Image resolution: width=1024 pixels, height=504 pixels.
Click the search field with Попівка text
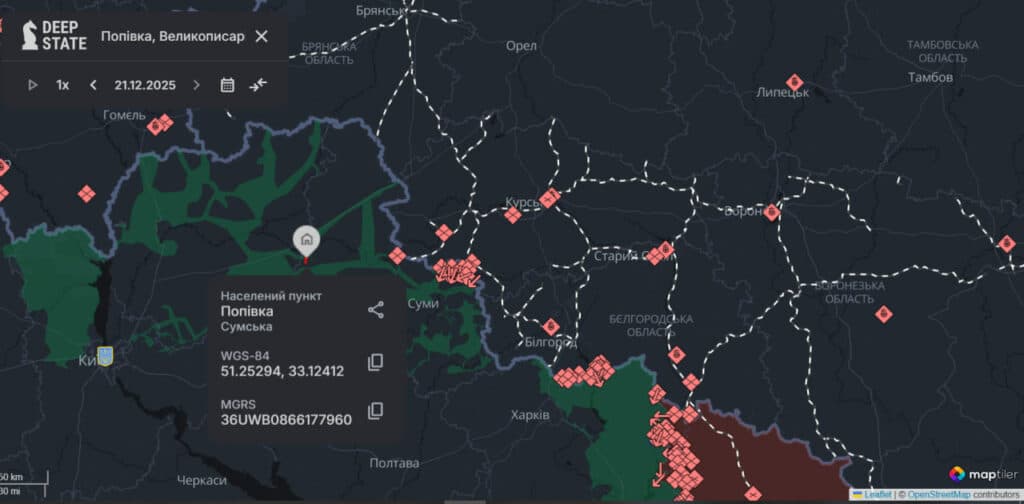click(x=172, y=36)
